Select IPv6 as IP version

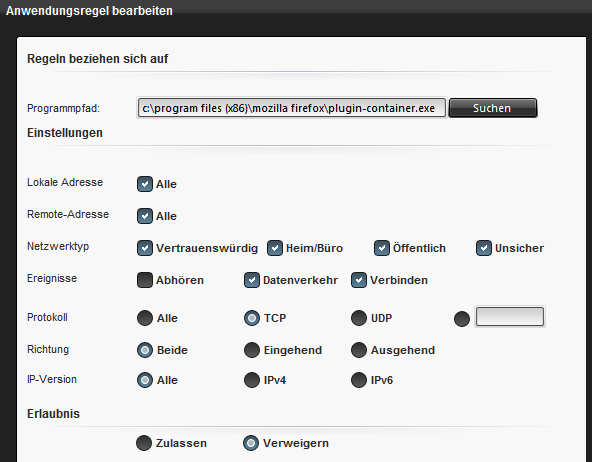[359, 380]
